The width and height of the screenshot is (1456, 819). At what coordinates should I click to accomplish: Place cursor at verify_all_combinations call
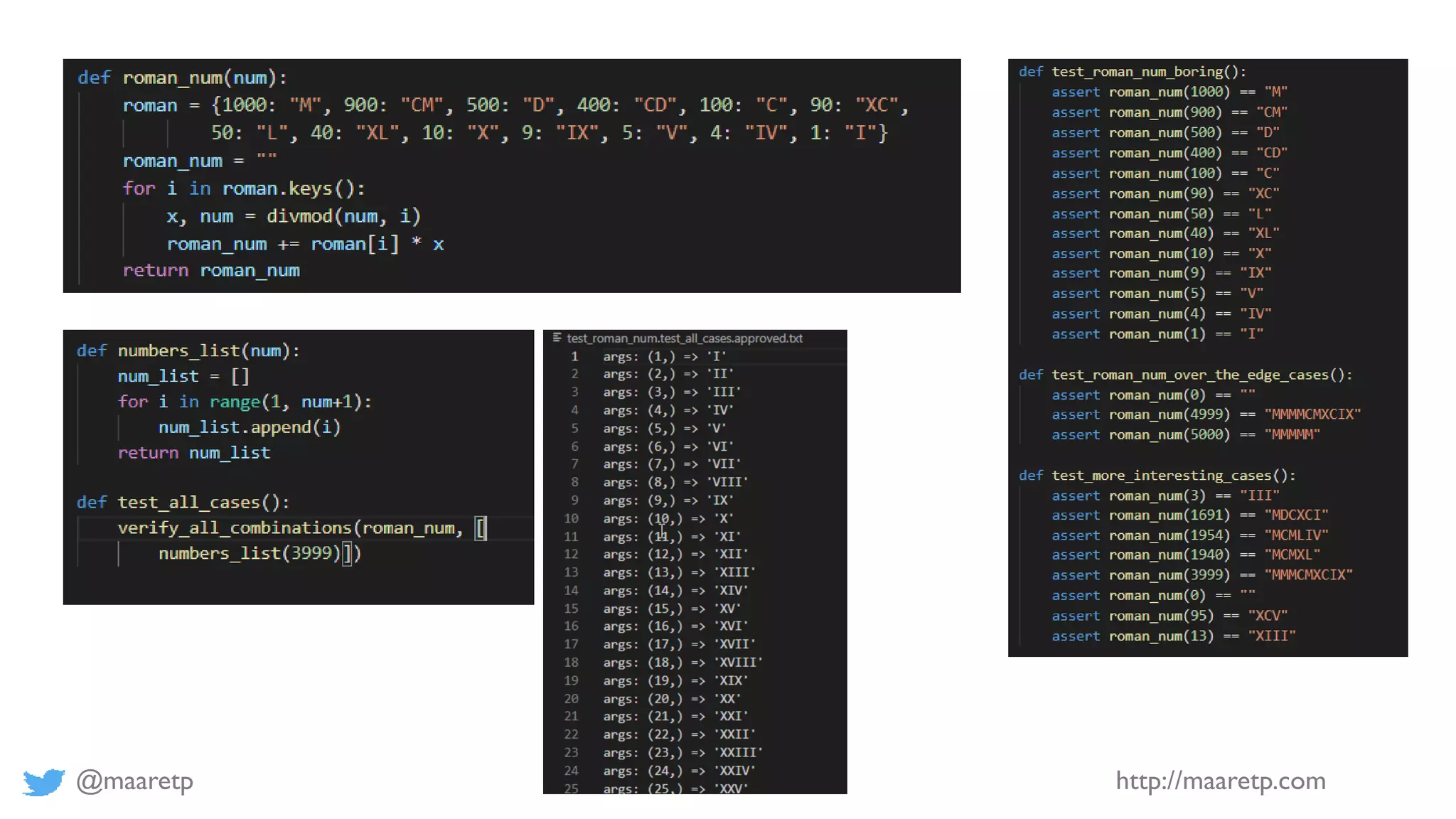pos(235,528)
